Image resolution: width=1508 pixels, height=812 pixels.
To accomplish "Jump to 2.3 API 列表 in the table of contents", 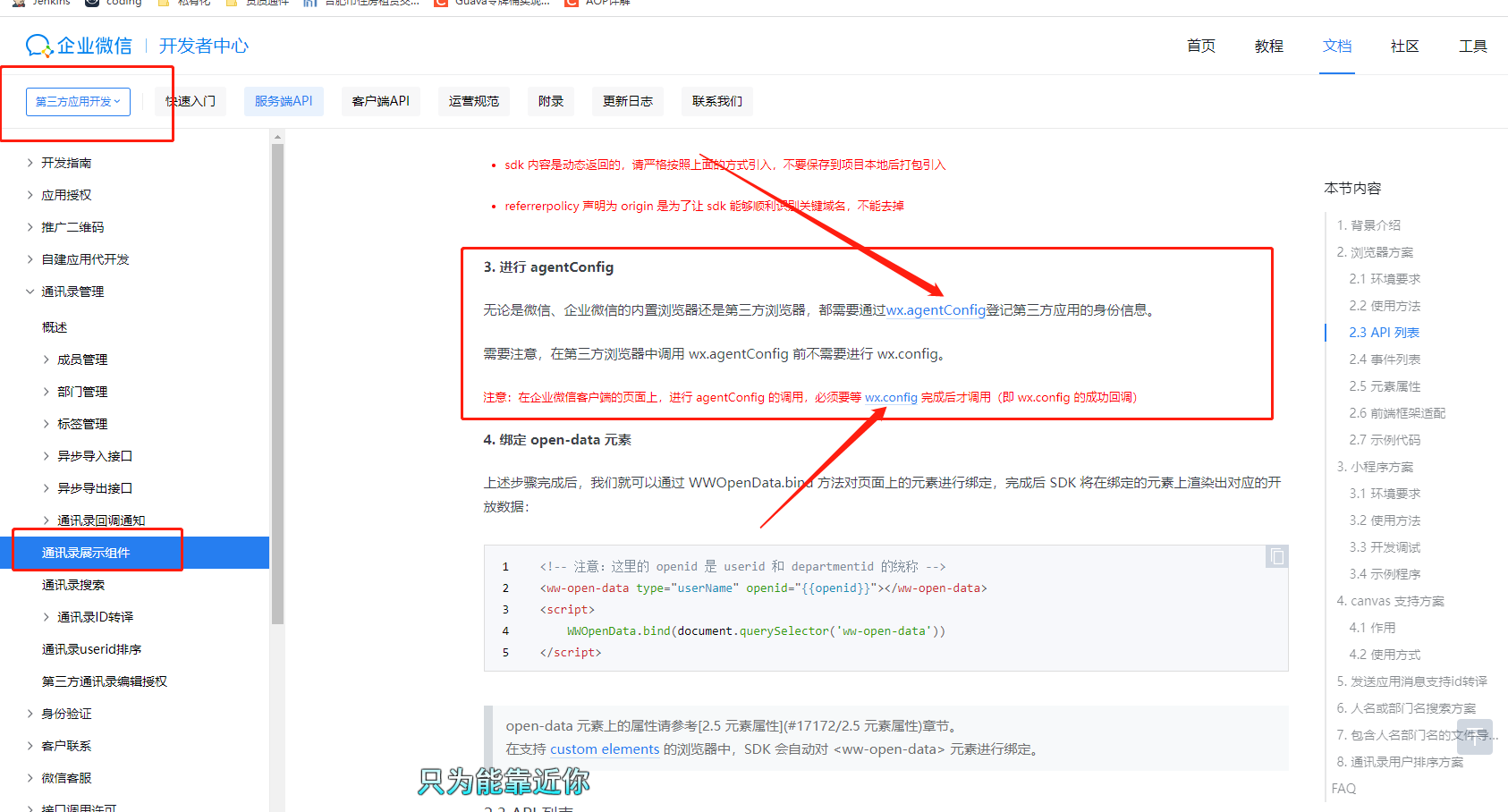I will [x=1382, y=332].
